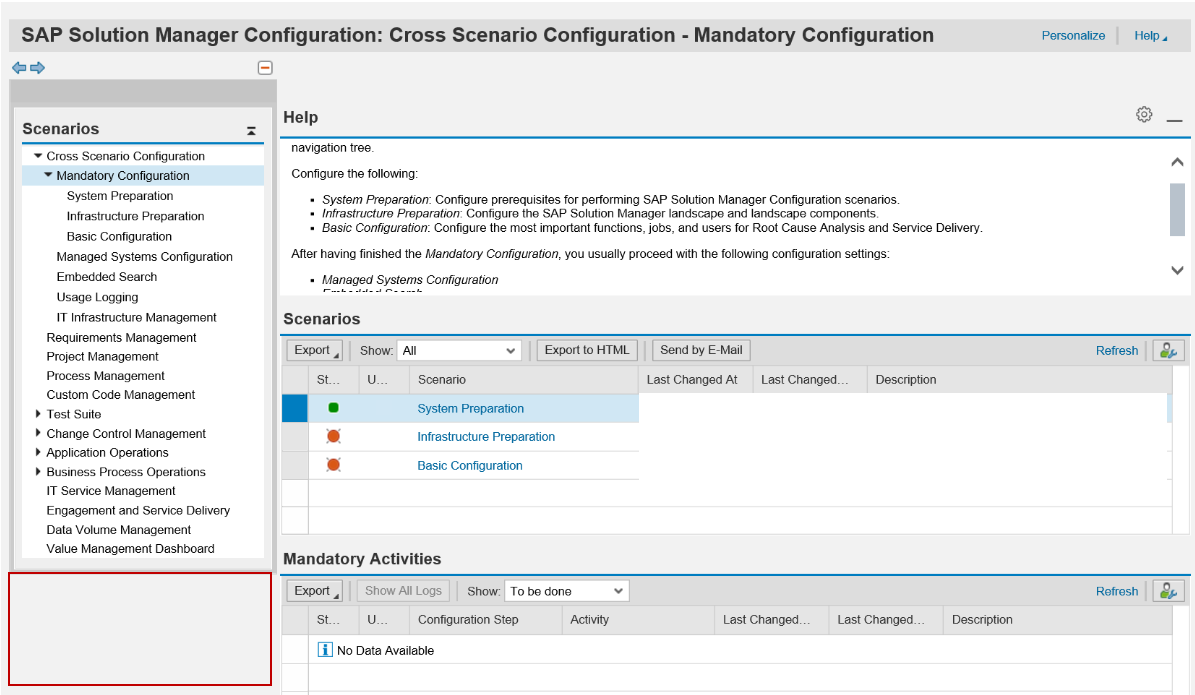The height and width of the screenshot is (695, 1195).
Task: Open Help panel settings gear
Action: click(x=1144, y=114)
